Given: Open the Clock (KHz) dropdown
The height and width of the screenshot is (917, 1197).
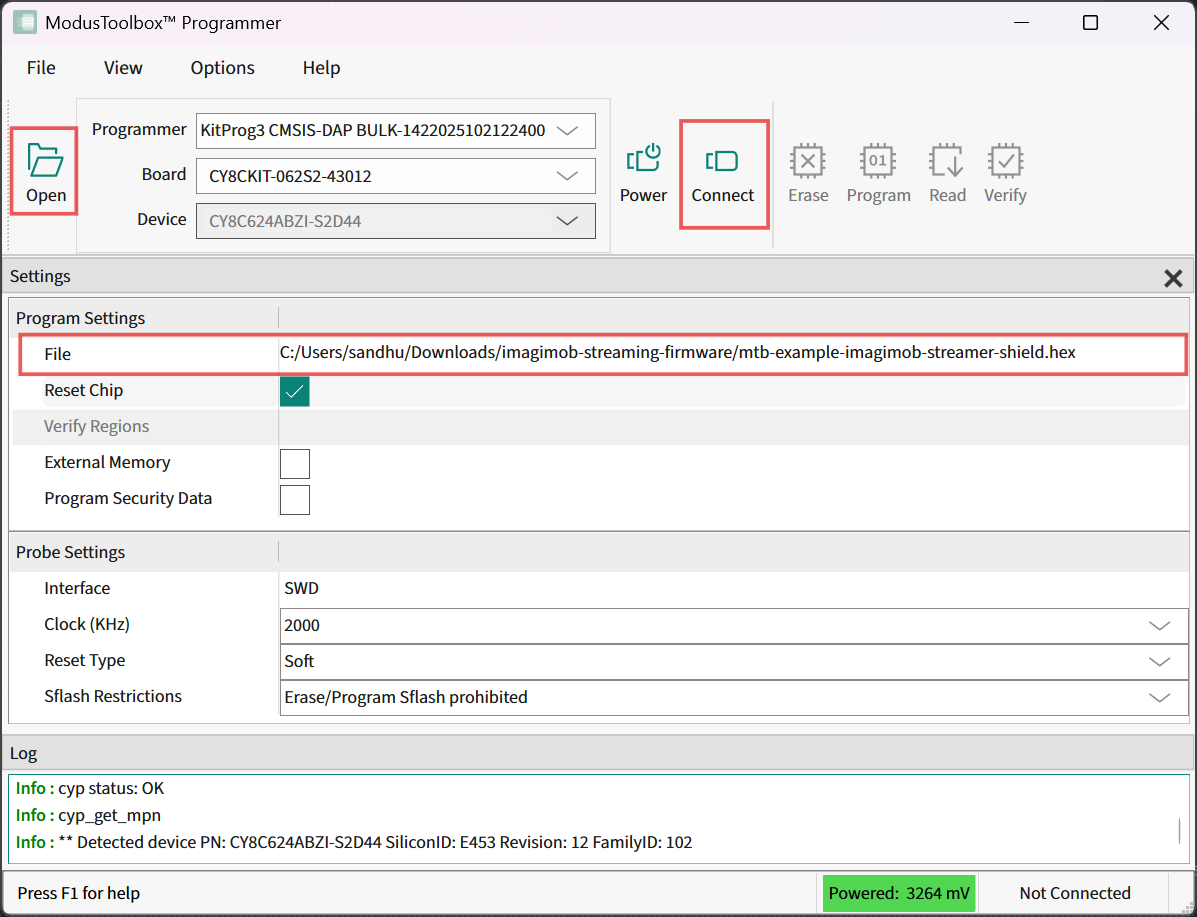Looking at the screenshot, I should 1159,626.
